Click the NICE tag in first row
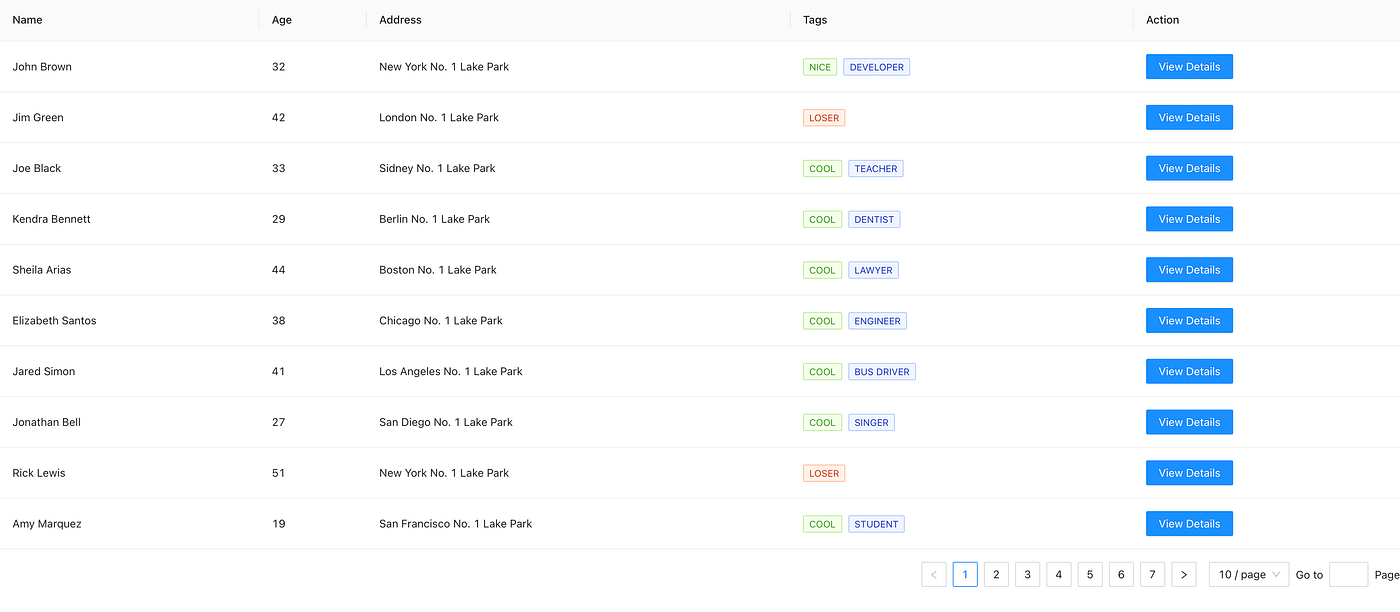 coord(820,67)
